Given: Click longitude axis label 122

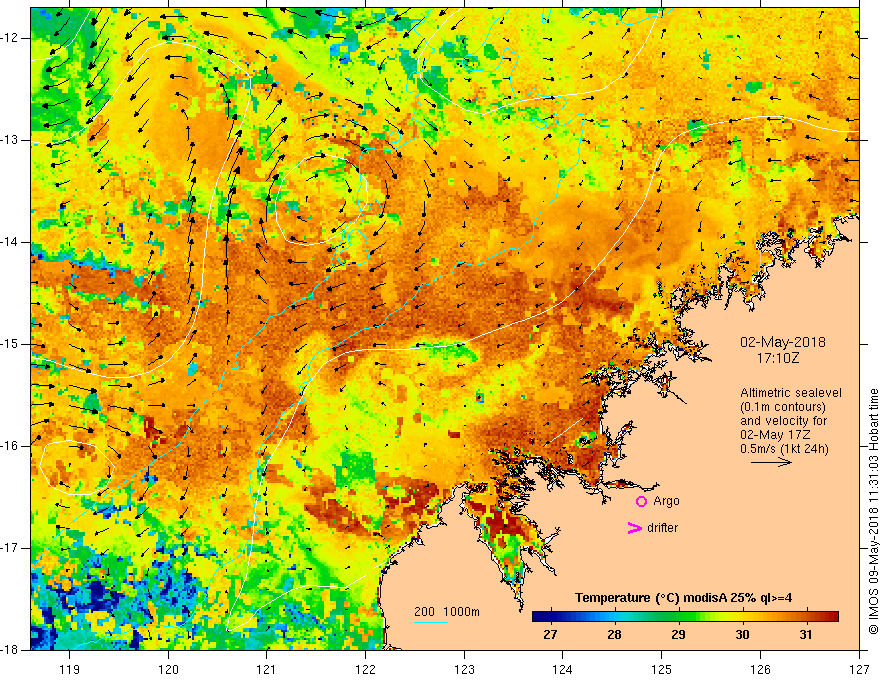Looking at the screenshot, I should click(x=365, y=669).
